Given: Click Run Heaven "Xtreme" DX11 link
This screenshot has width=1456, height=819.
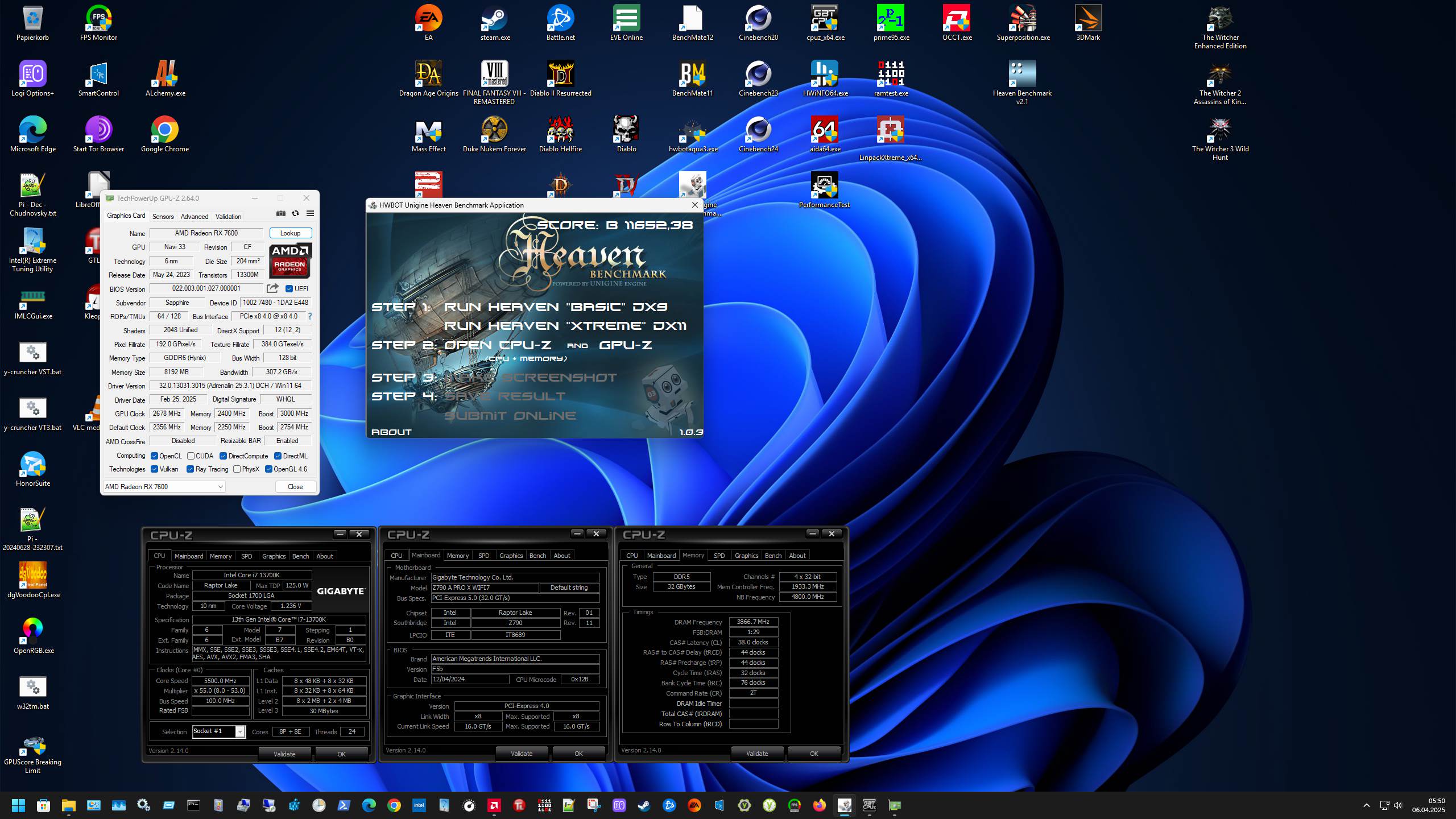Looking at the screenshot, I should point(565,326).
